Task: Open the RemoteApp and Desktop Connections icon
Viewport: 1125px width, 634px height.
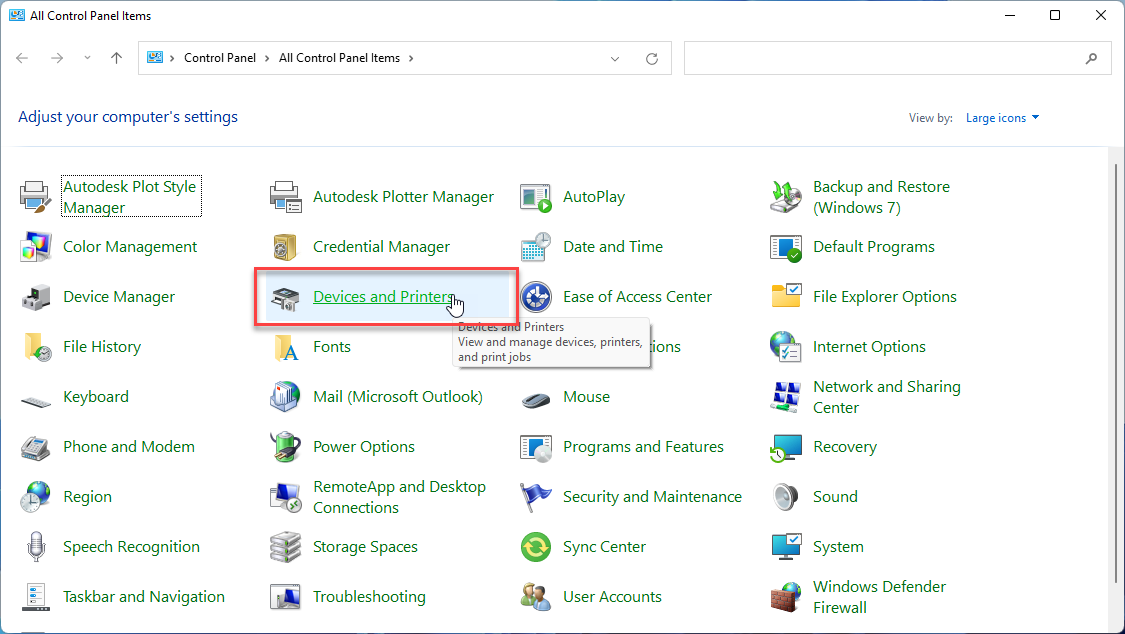Action: 285,496
